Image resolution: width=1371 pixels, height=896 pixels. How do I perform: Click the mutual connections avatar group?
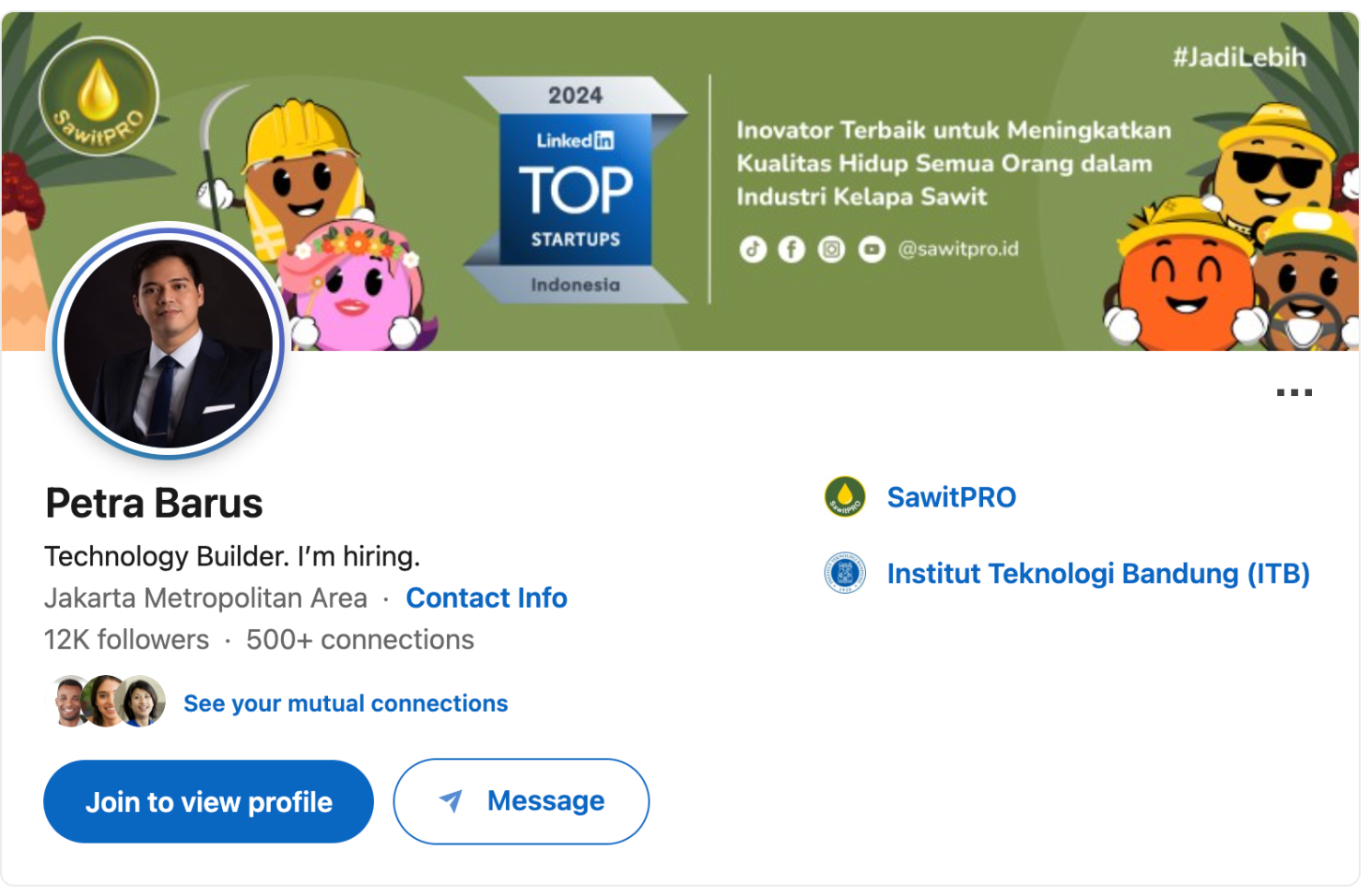(x=108, y=702)
